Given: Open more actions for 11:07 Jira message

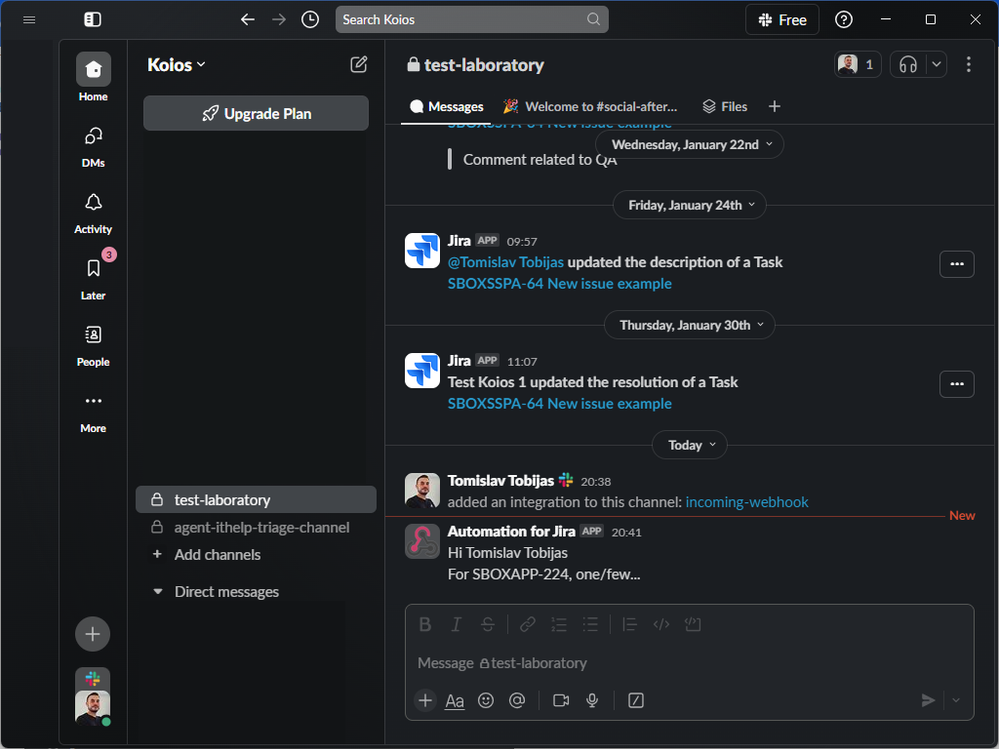Looking at the screenshot, I should click(956, 384).
